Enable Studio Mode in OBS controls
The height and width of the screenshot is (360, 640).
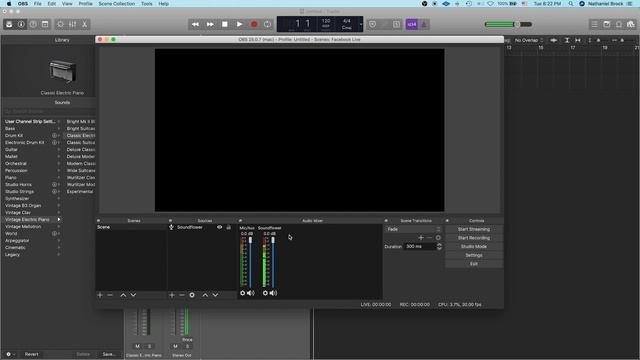click(x=473, y=247)
